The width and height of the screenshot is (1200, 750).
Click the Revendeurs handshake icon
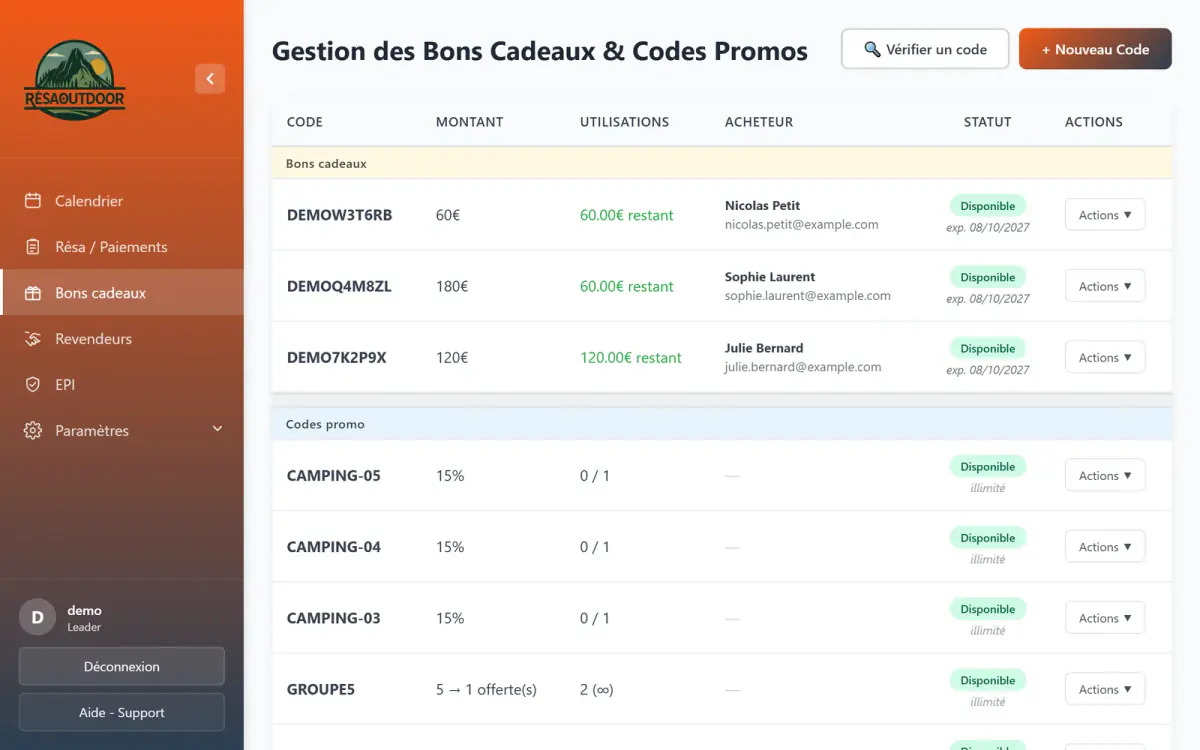click(x=33, y=339)
